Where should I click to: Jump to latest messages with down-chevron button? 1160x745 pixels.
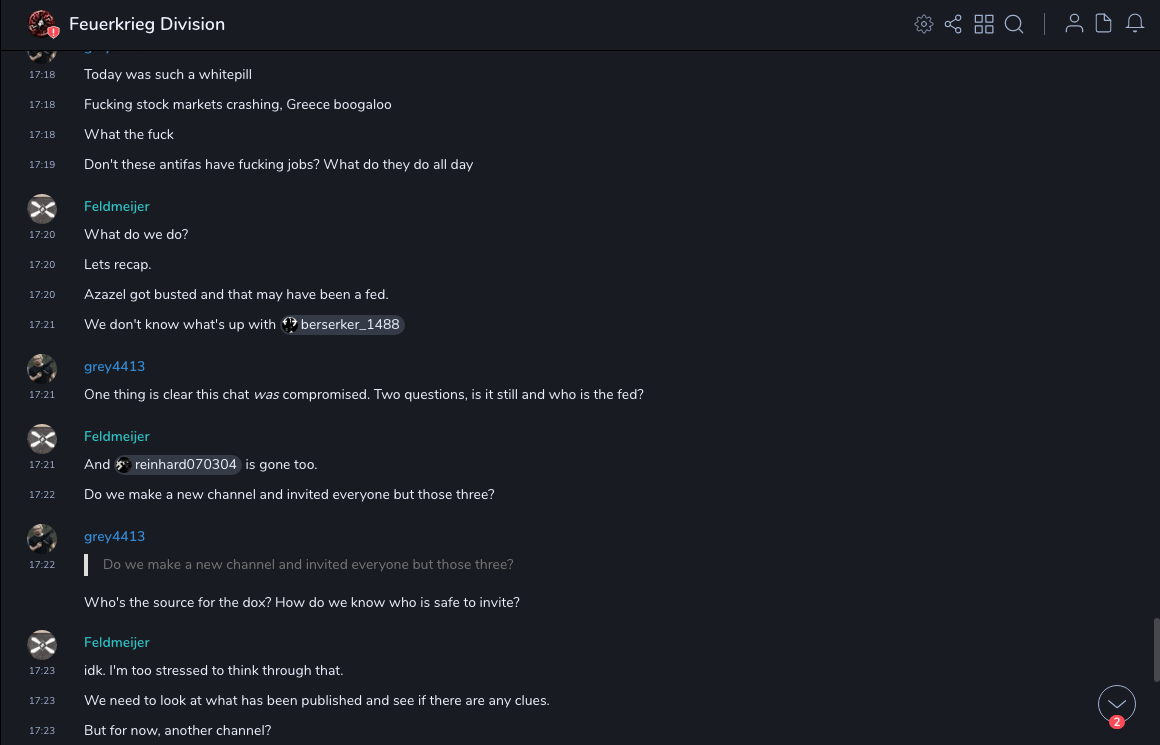[1117, 704]
